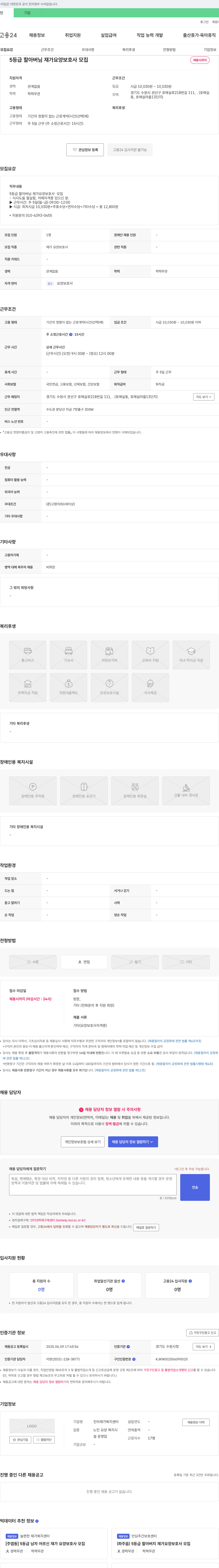Click info icon beside 취업알선기관 알선
This screenshot has height=1568, width=219.
coord(124,1281)
